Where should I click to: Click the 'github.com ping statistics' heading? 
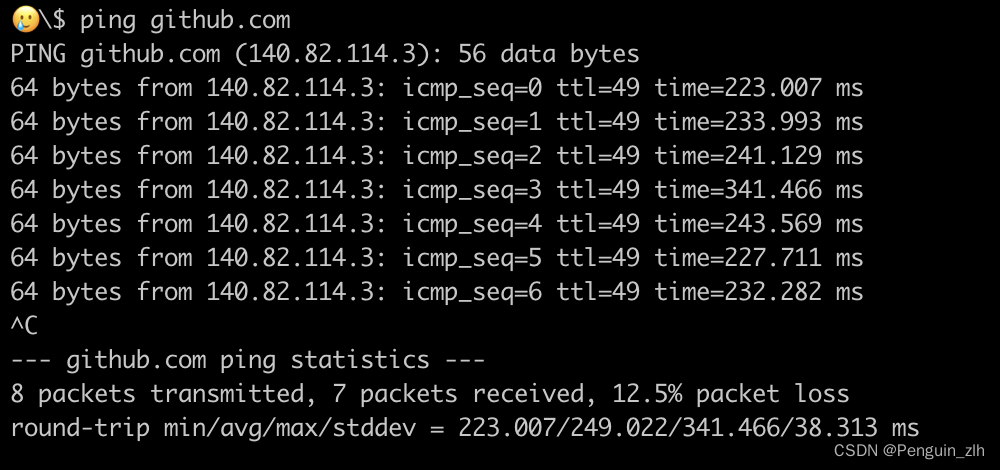pyautogui.click(x=247, y=360)
